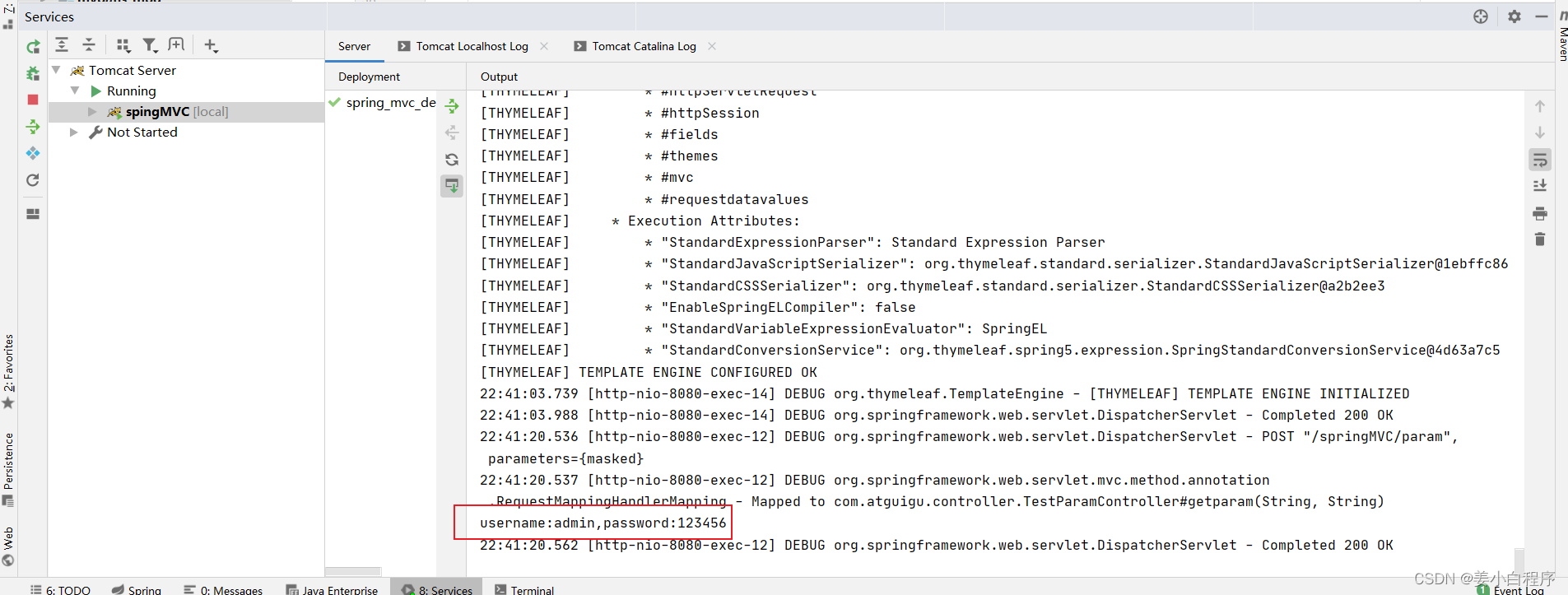
Task: Switch to the Server tab
Action: (x=355, y=46)
